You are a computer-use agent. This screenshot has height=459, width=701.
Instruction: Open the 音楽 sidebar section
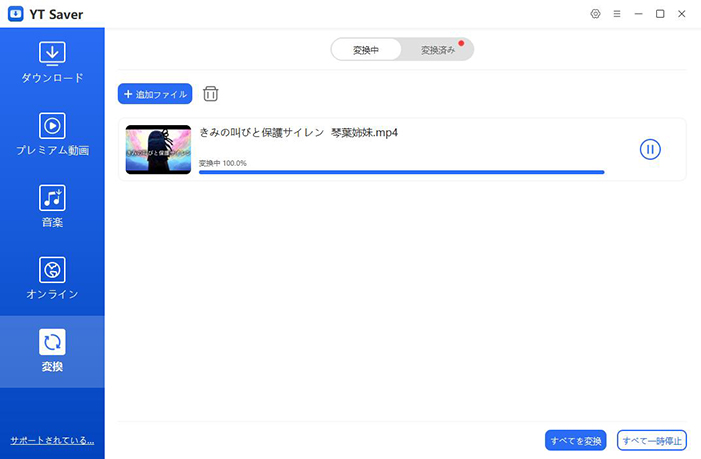(x=52, y=206)
